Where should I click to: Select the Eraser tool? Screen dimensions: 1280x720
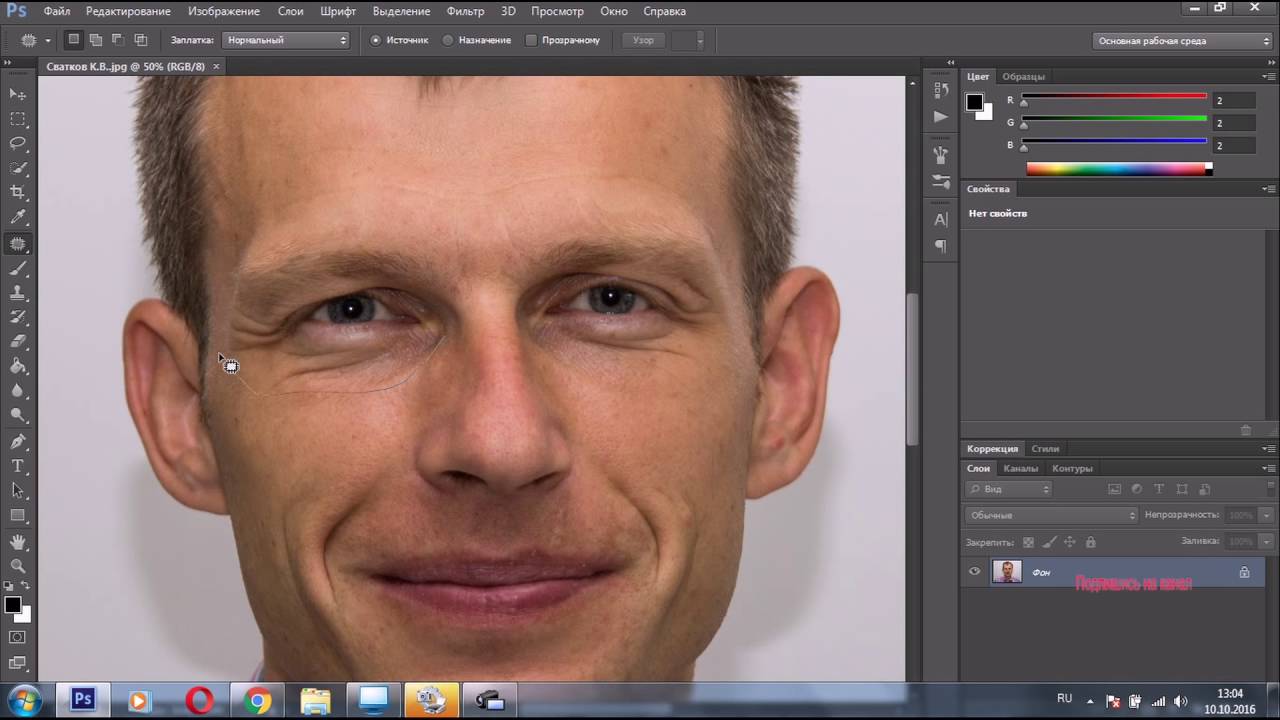[x=18, y=342]
